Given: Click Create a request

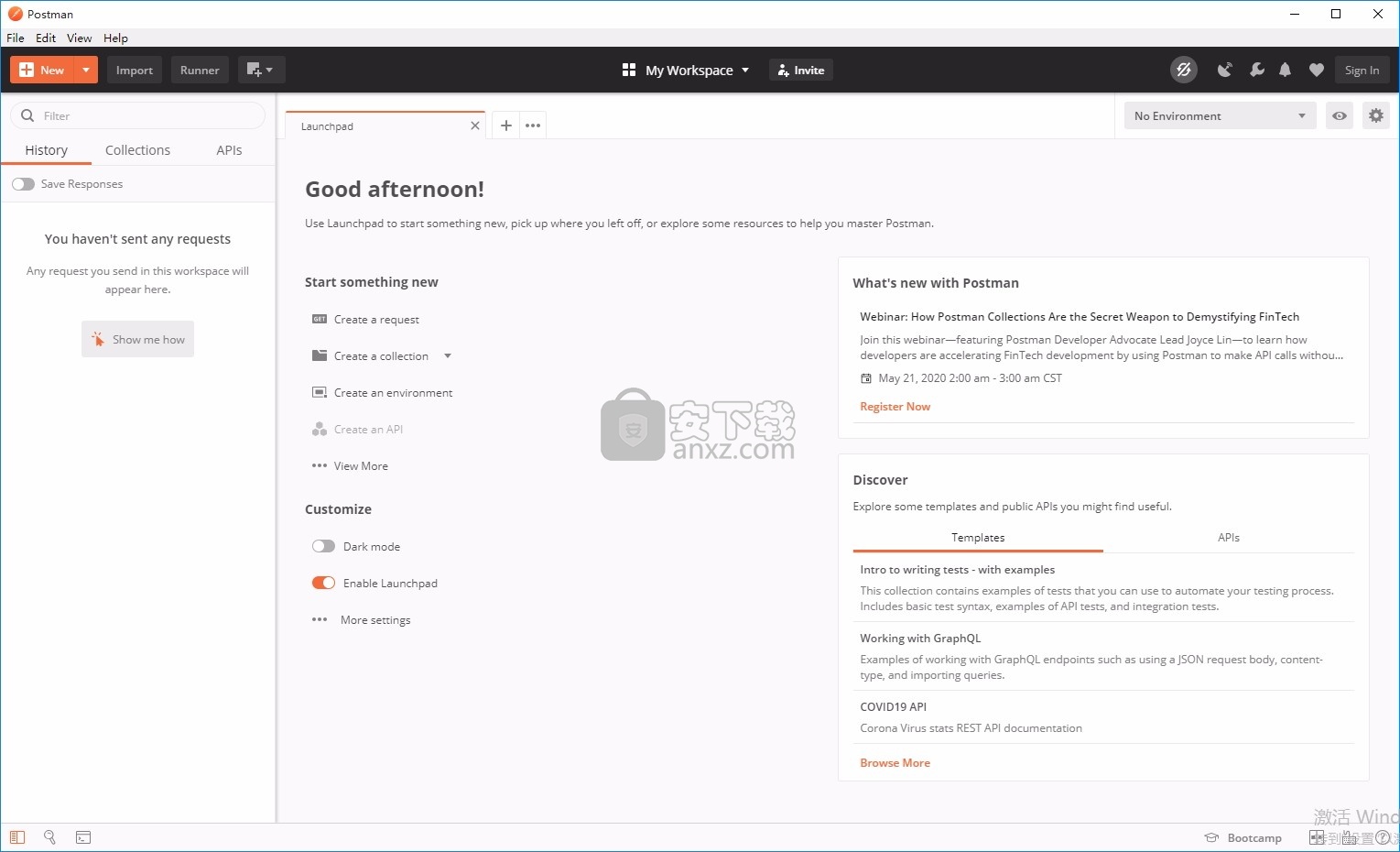Looking at the screenshot, I should pos(376,320).
